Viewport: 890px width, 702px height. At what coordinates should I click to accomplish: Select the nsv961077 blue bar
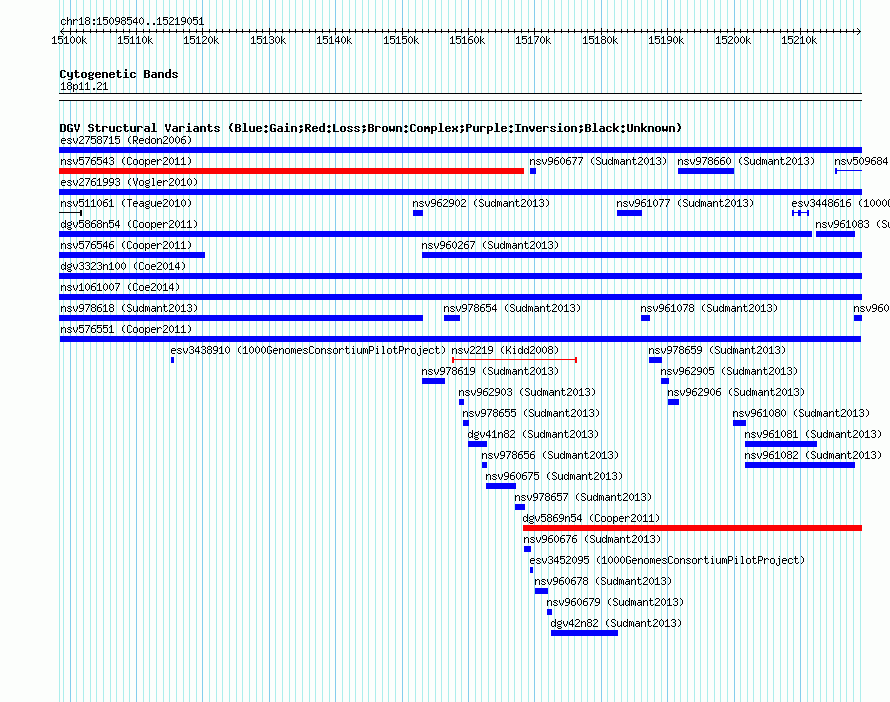(x=629, y=213)
